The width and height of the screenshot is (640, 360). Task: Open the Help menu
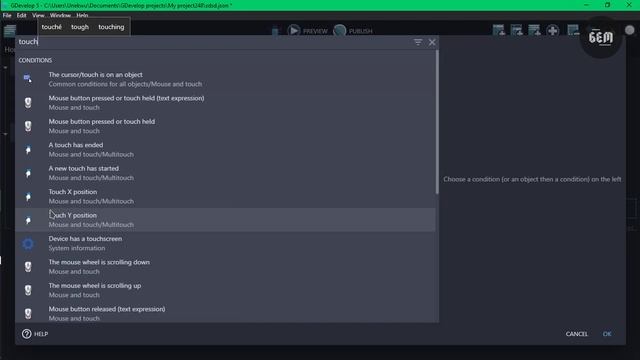pos(82,15)
